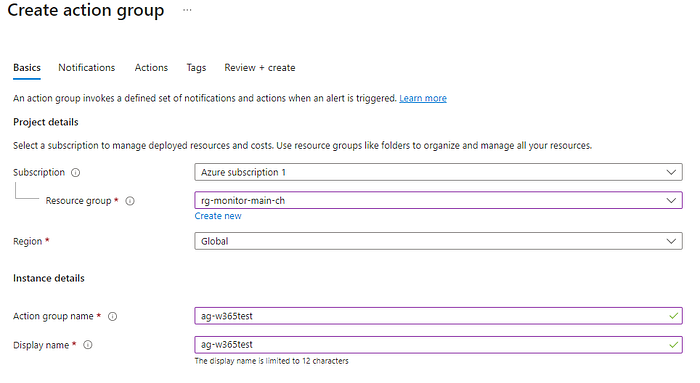Screen dimensions: 700x383
Task: Expand the Subscription dropdown chevron
Action: coord(671,172)
